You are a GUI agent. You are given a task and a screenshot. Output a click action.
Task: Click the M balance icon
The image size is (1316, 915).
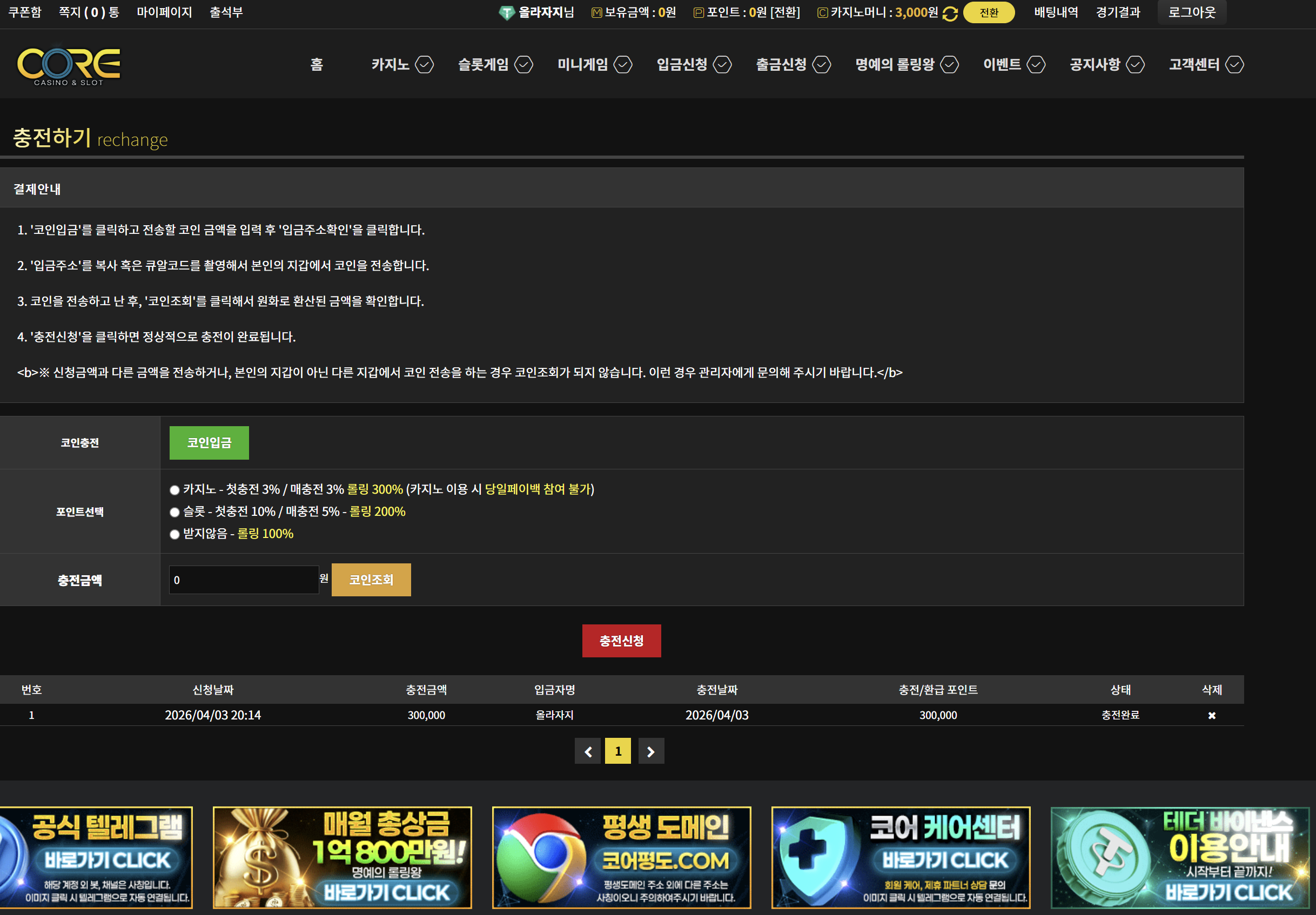[596, 12]
